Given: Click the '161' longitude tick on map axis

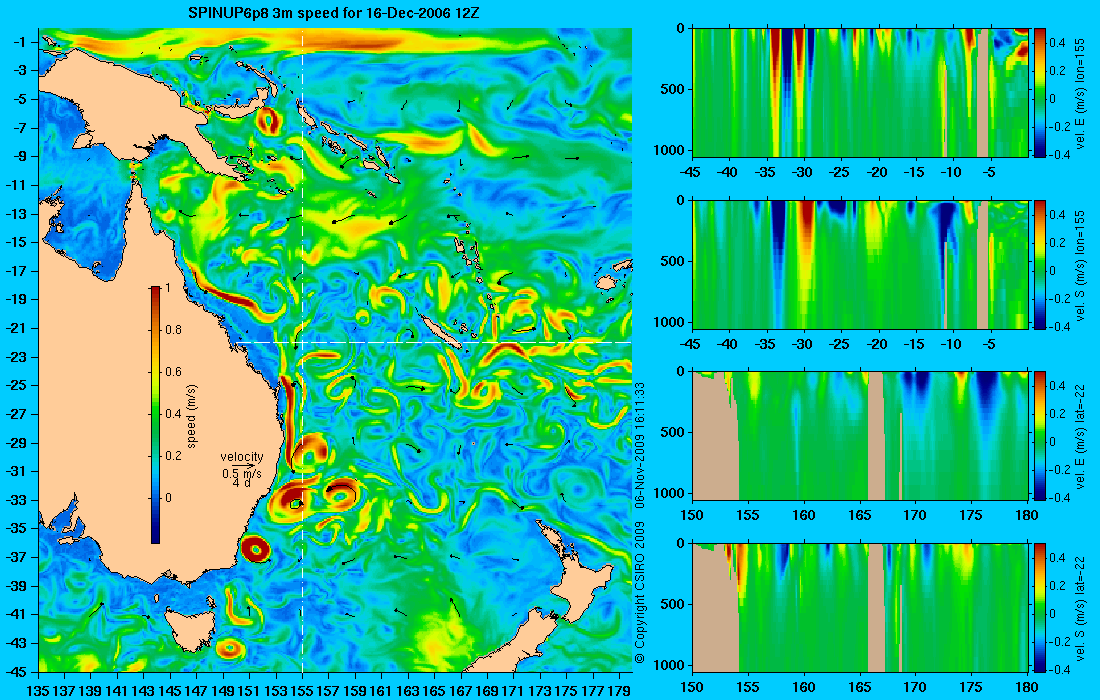Looking at the screenshot, I should (x=381, y=691).
